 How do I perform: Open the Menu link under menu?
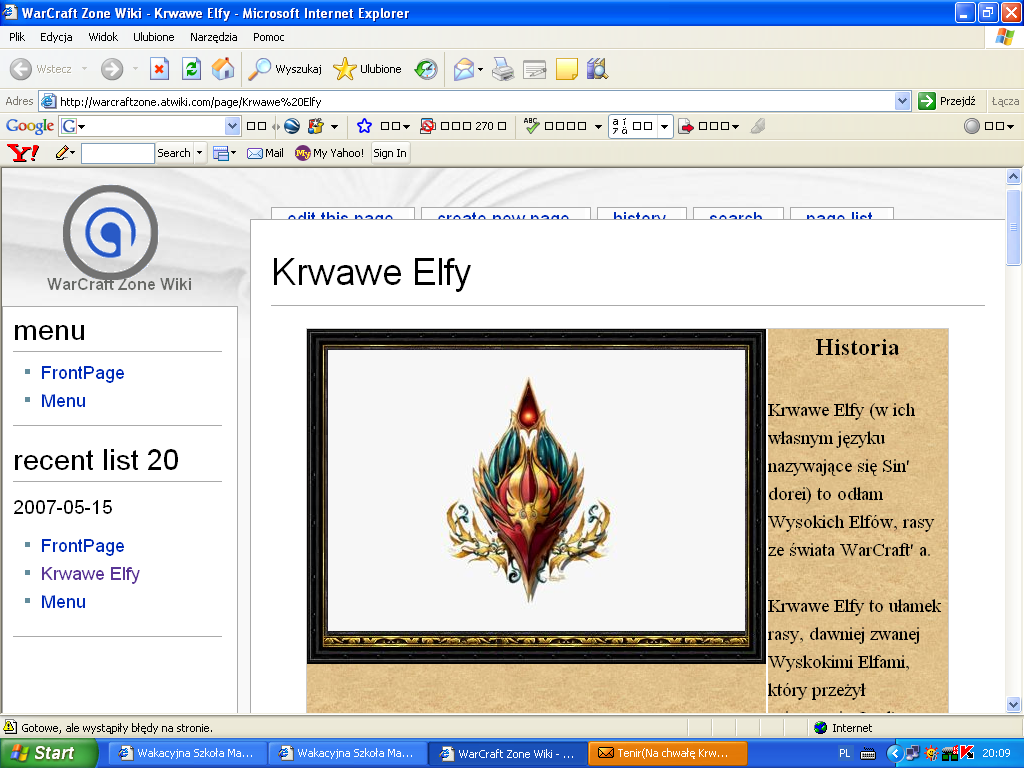tap(63, 401)
